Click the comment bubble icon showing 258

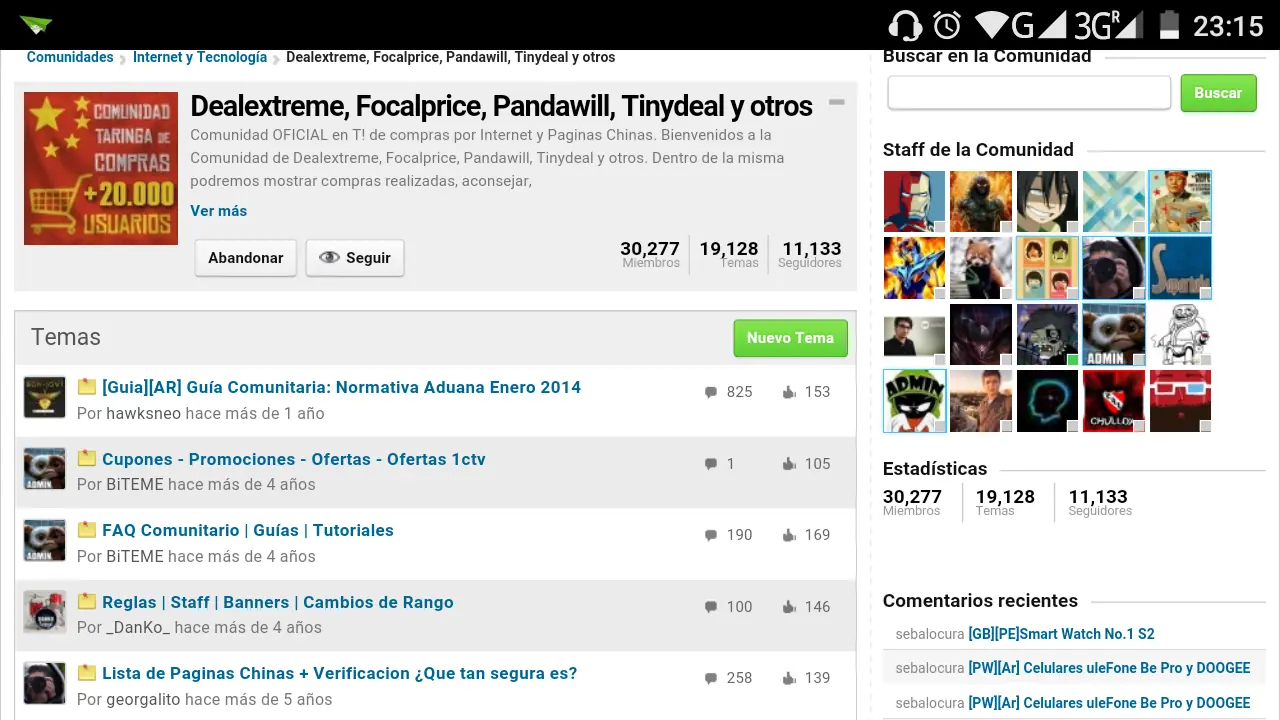click(x=711, y=678)
